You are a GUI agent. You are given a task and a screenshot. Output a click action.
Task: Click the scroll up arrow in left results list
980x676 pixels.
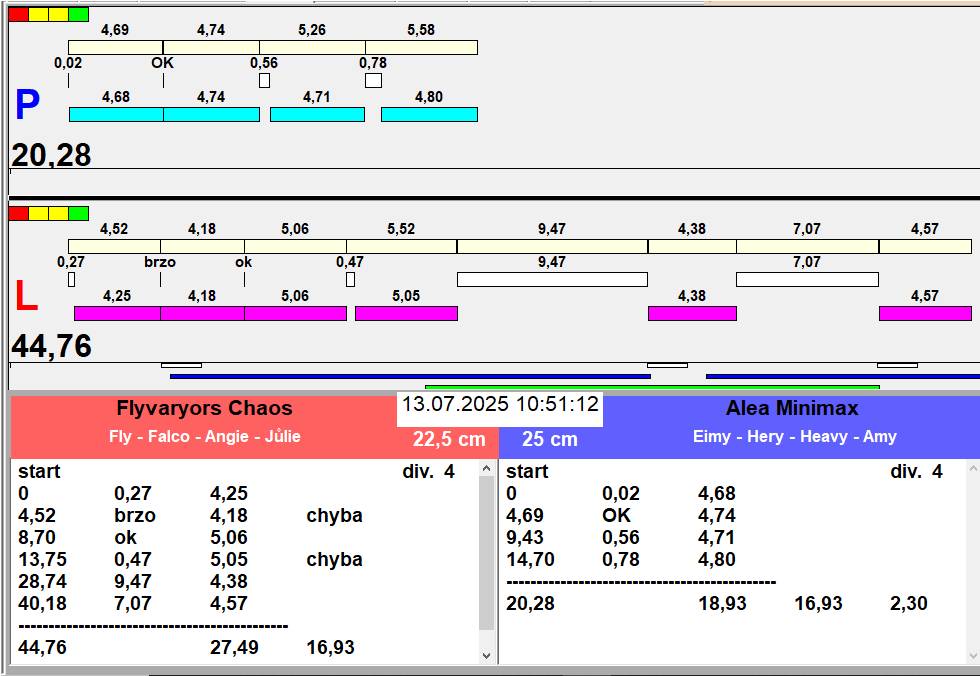click(487, 468)
